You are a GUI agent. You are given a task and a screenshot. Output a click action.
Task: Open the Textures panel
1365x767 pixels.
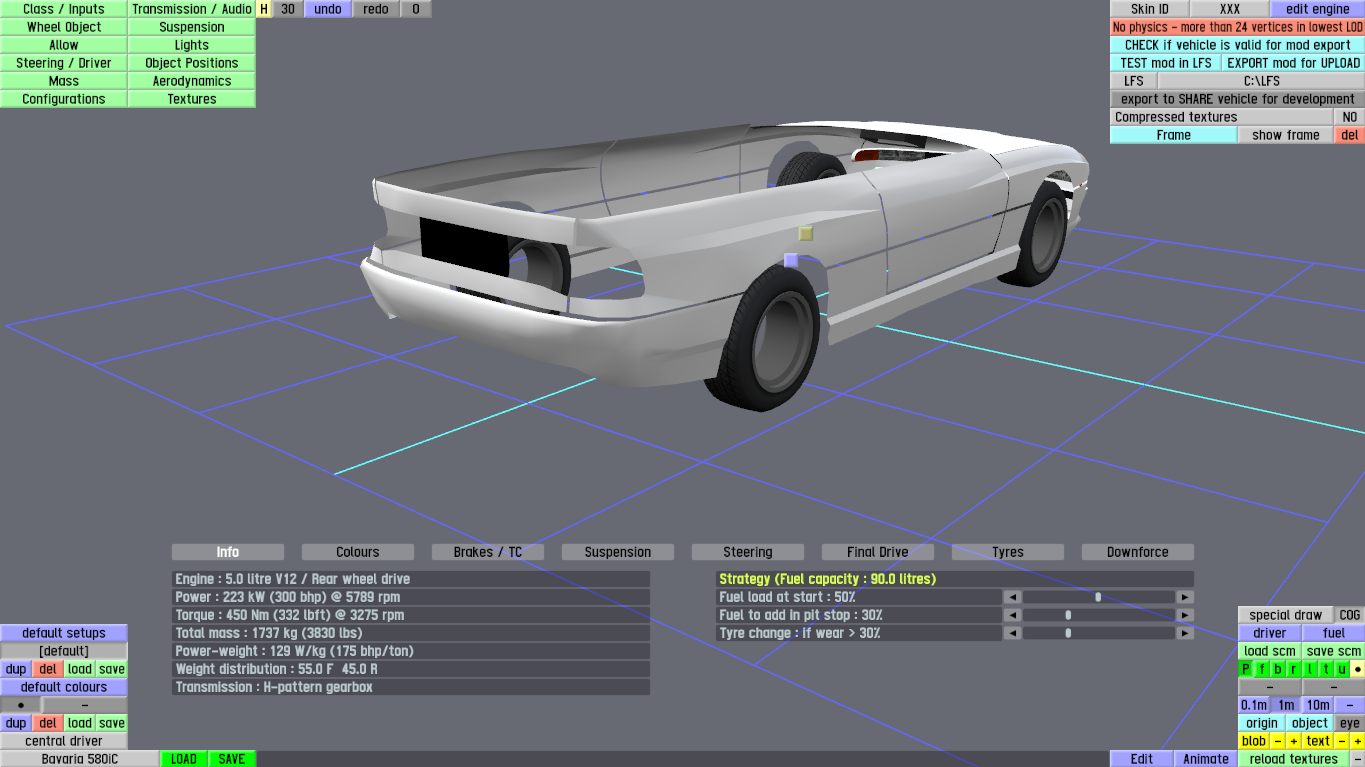[x=192, y=99]
